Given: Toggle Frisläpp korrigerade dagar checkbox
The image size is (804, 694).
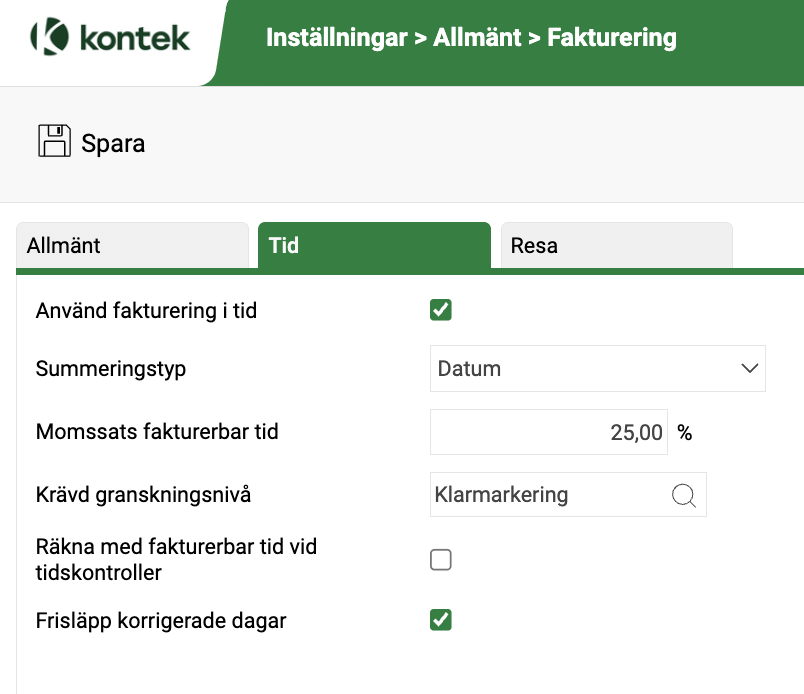Looking at the screenshot, I should tap(441, 620).
